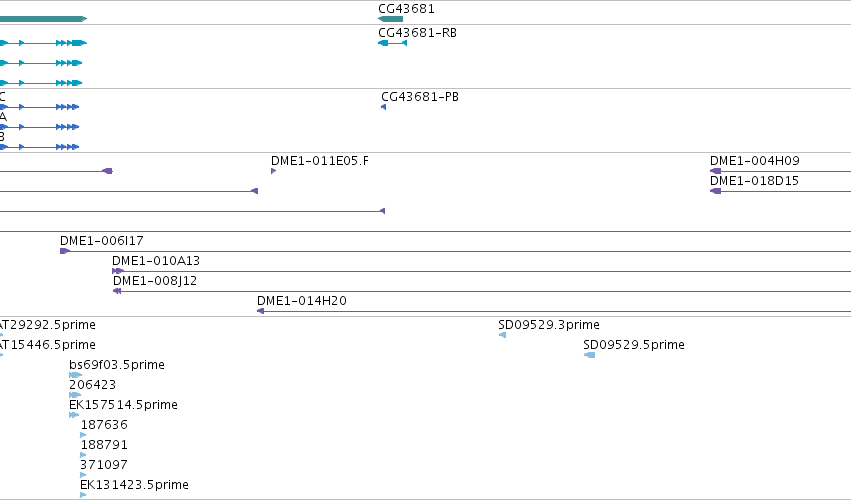Click the AT15446.5prime label

48,345
